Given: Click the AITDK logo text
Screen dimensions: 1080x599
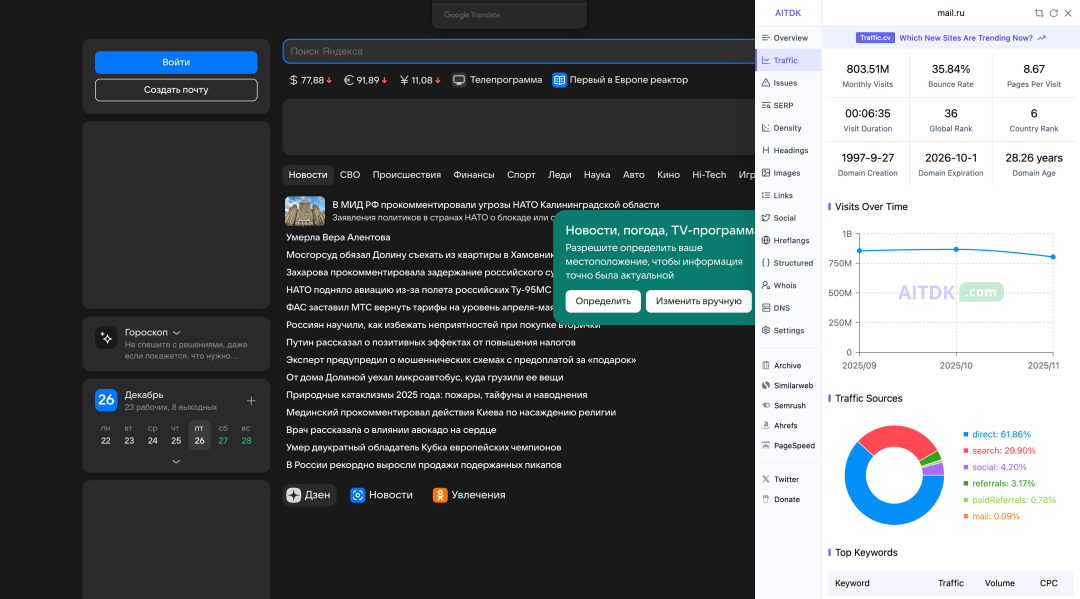Looking at the screenshot, I should click(x=788, y=13).
